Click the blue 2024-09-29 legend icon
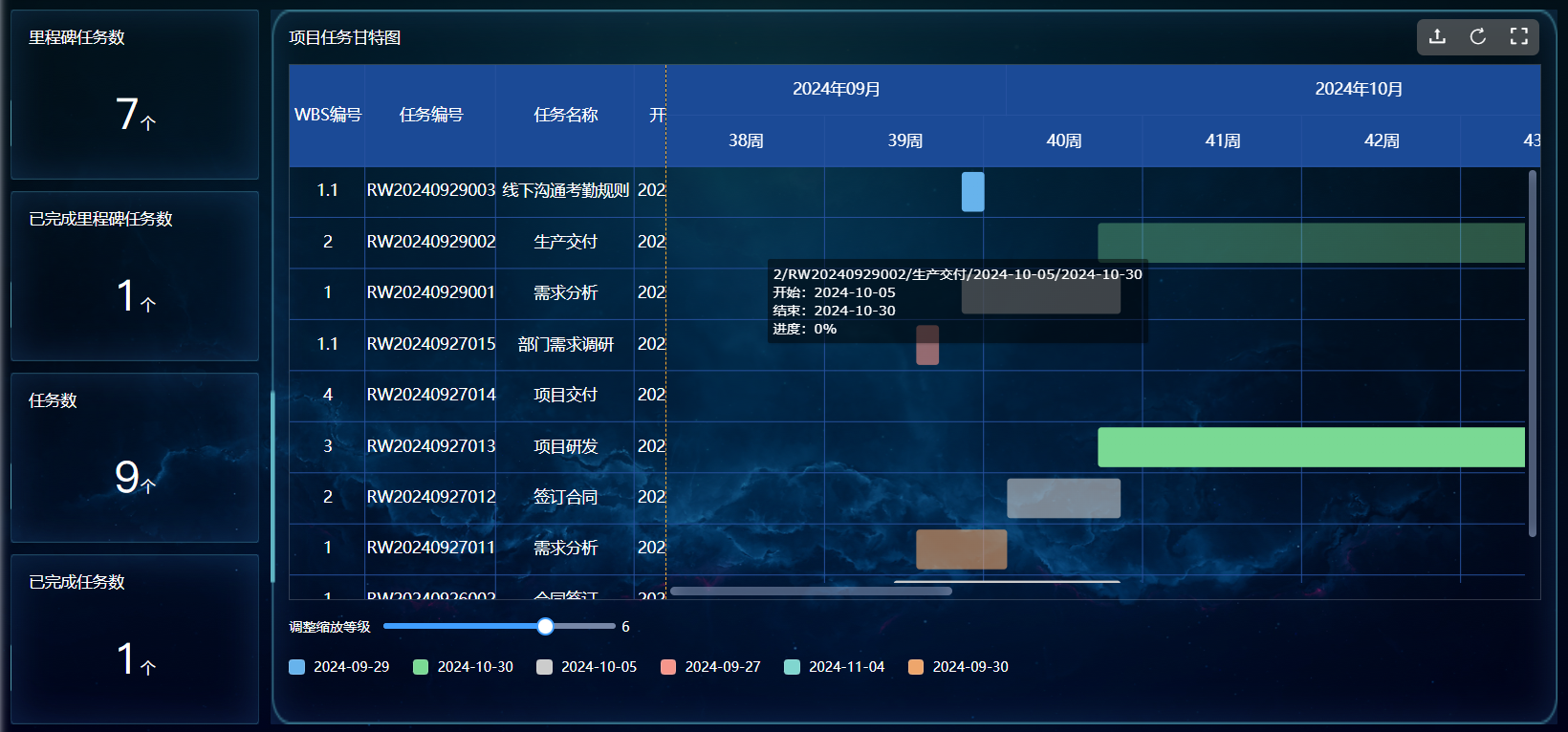 297,667
